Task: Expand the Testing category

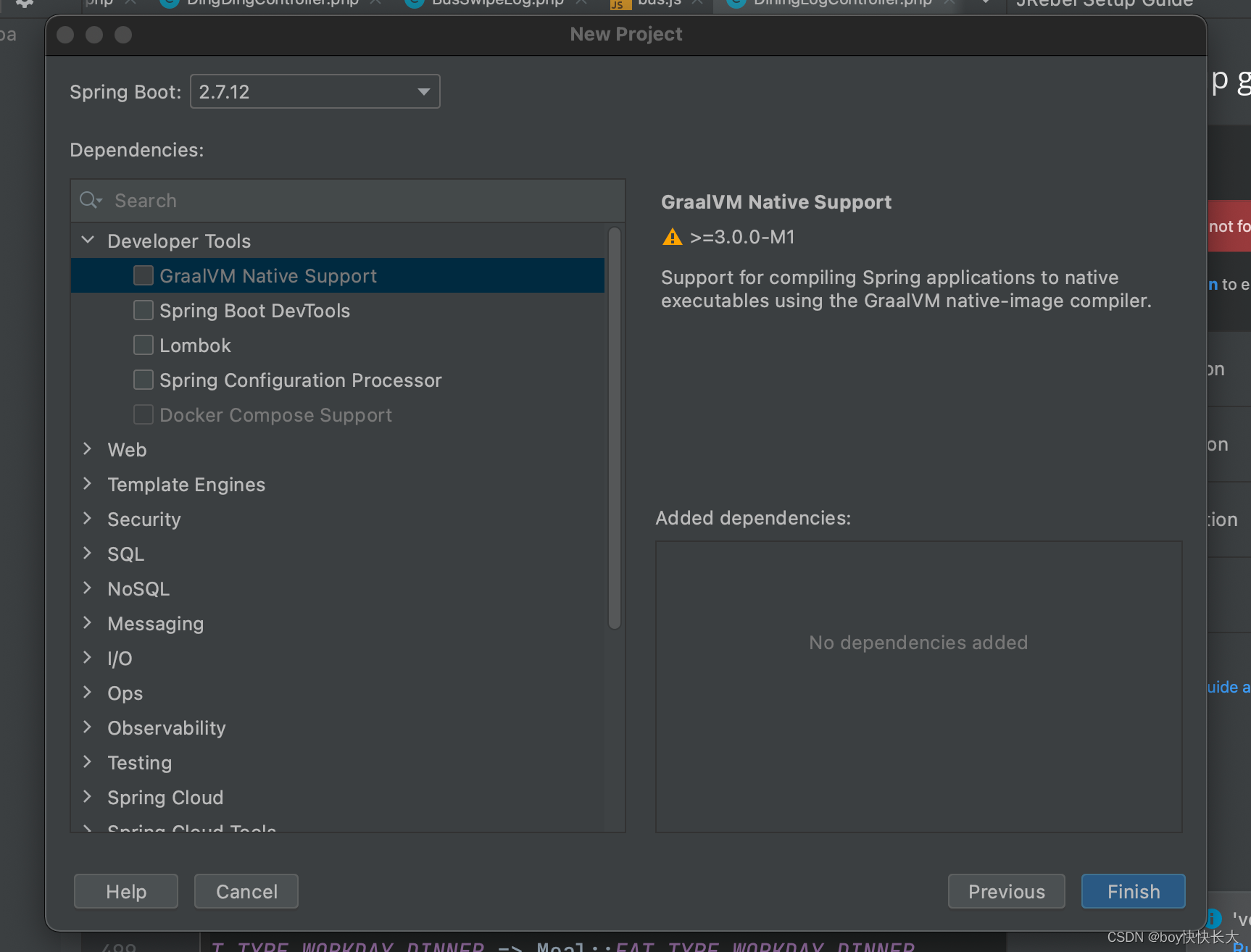Action: coord(88,762)
